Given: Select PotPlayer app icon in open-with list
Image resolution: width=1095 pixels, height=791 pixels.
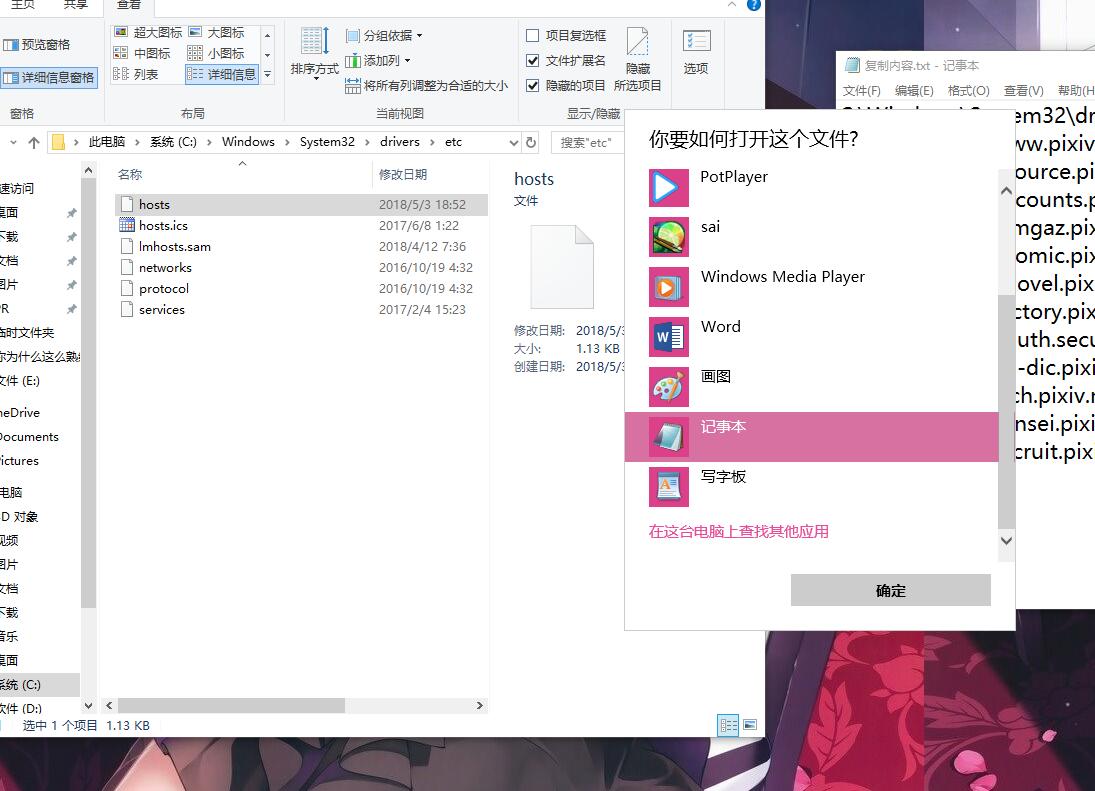Looking at the screenshot, I should pyautogui.click(x=668, y=188).
